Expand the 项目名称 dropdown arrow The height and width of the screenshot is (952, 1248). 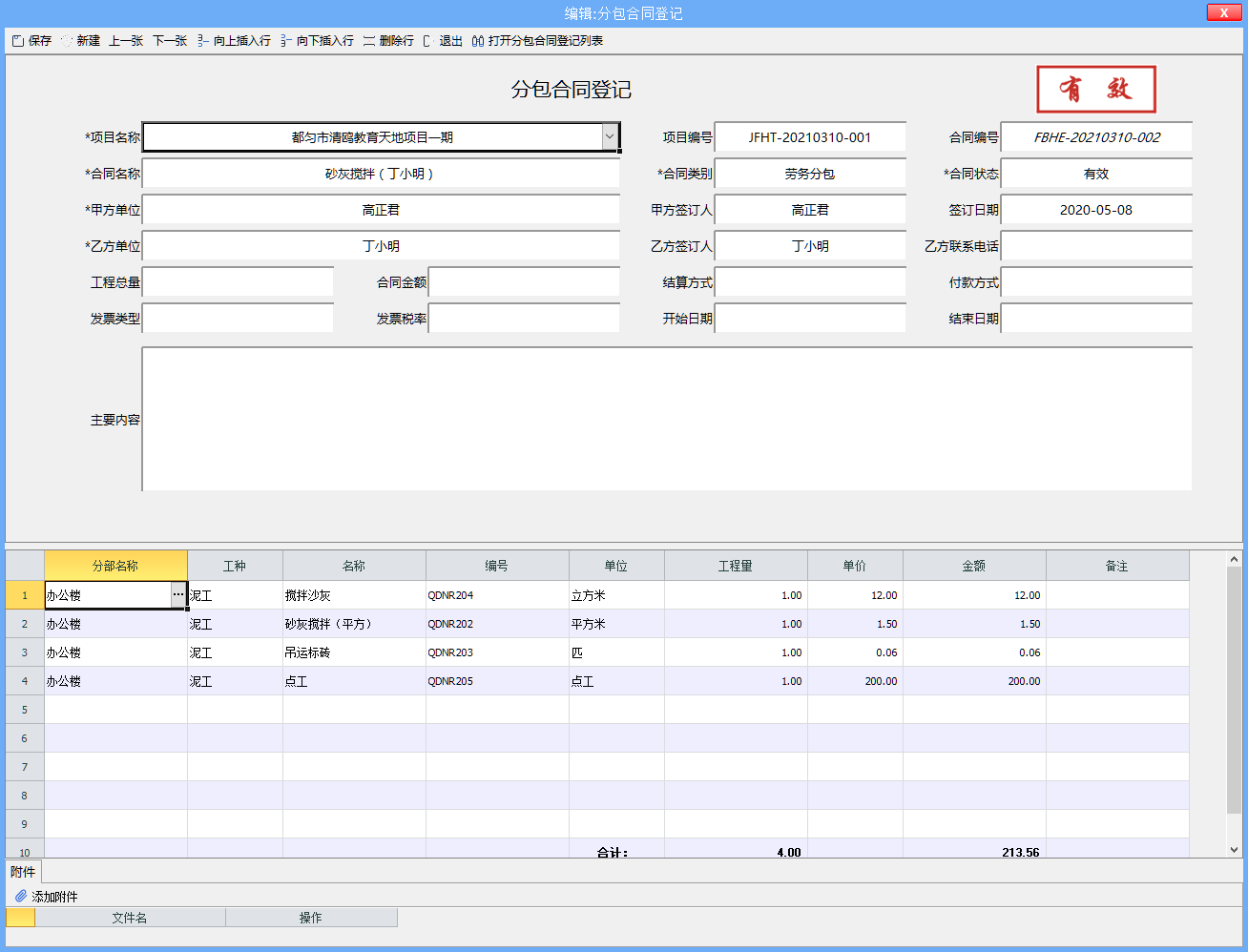[x=610, y=136]
